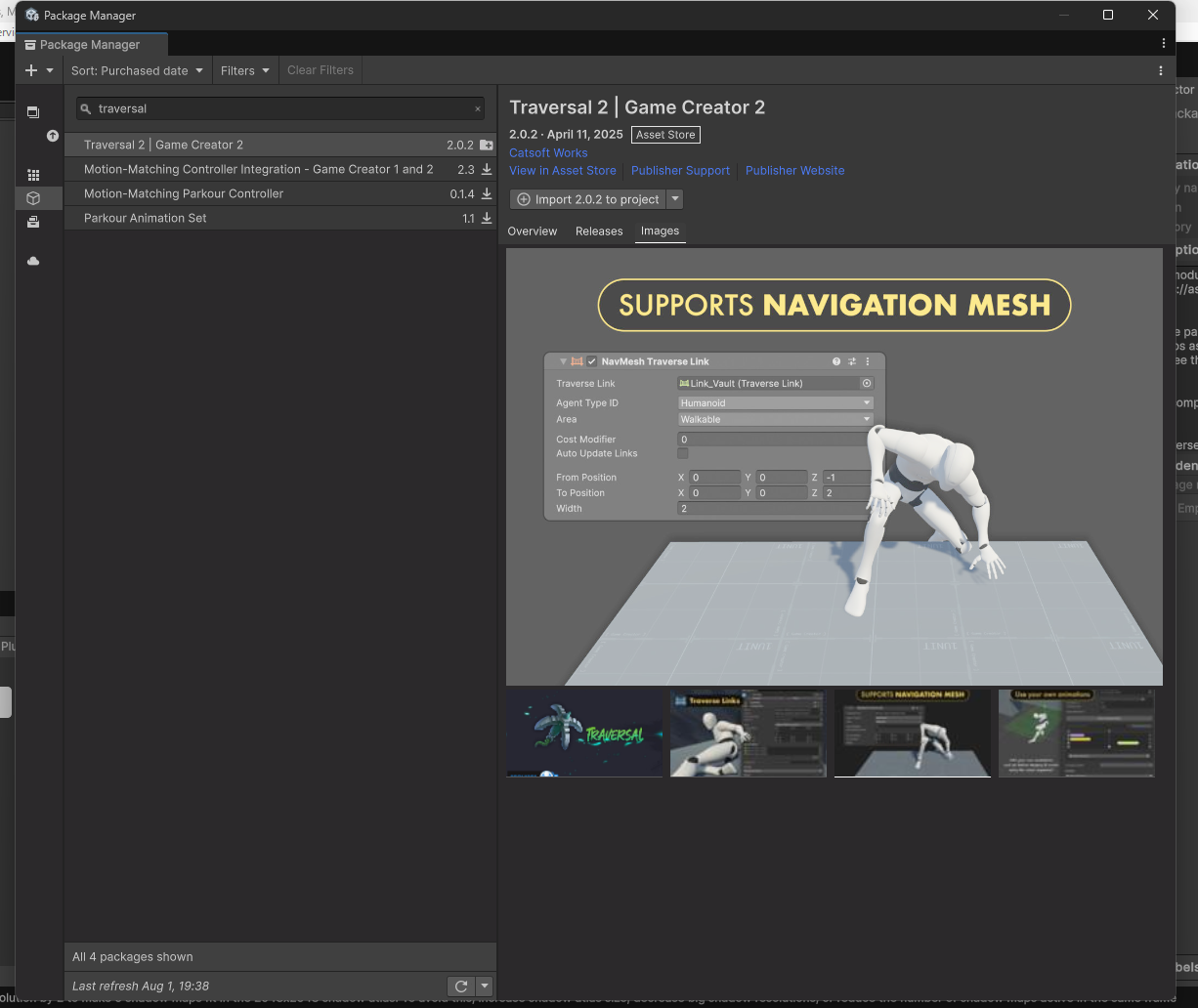This screenshot has height=1008, width=1198.
Task: Open the Catsoft Works publisher link
Action: (548, 152)
